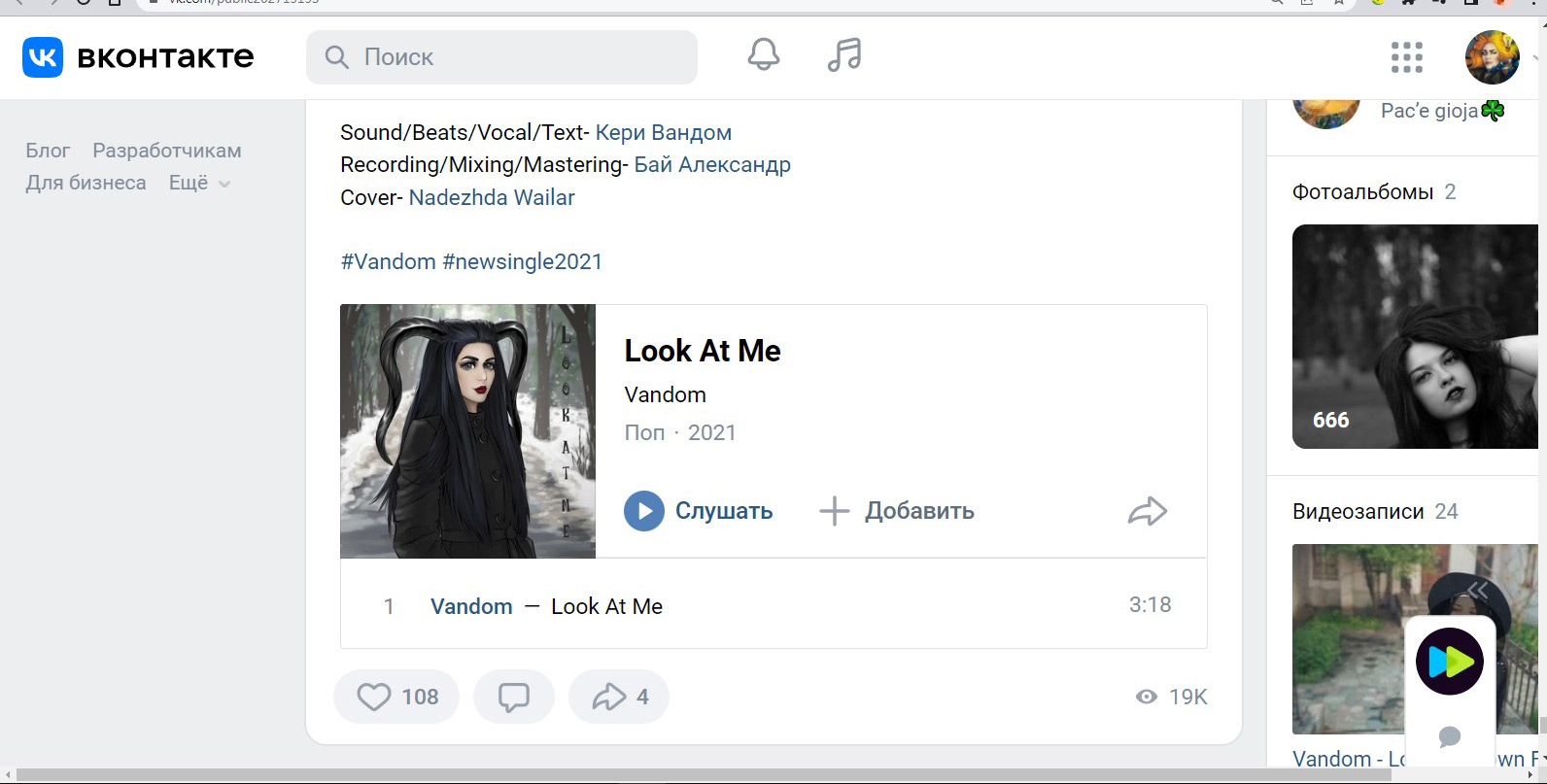Image resolution: width=1547 pixels, height=784 pixels.
Task: Expand the Ещё dropdown in the sidebar
Action: pos(199,183)
